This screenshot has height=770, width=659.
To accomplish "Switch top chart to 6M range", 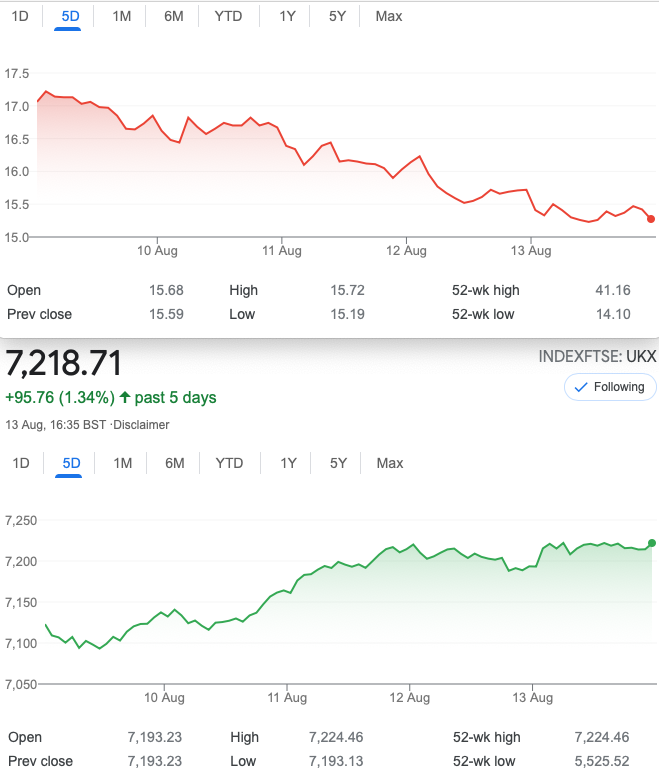I will click(174, 16).
